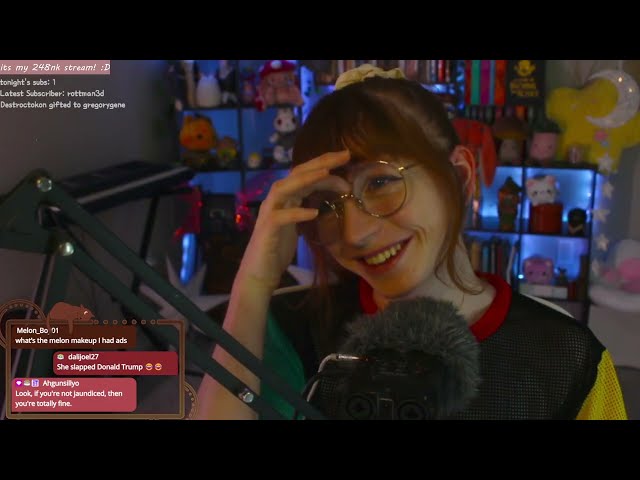Image resolution: width=640 pixels, height=480 pixels.
Task: Click "Latest Subscriber: rottman3d" text
Action: coord(52,93)
